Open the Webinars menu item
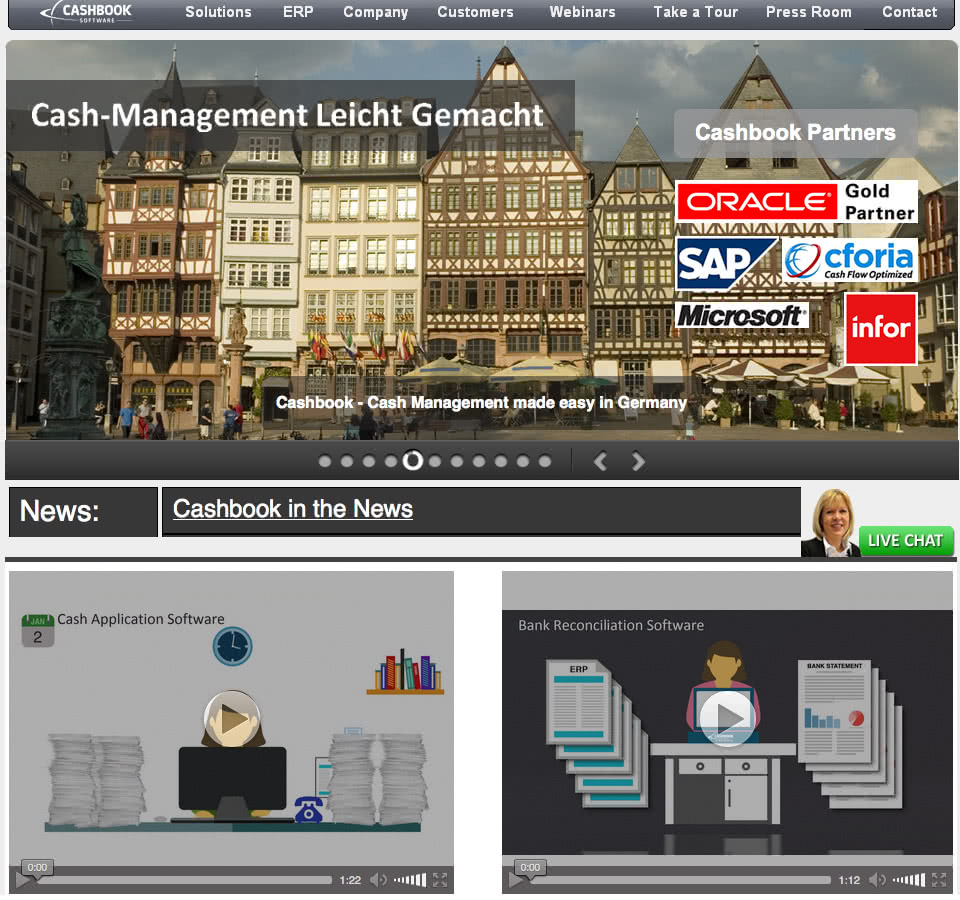The width and height of the screenshot is (960, 900). (582, 12)
